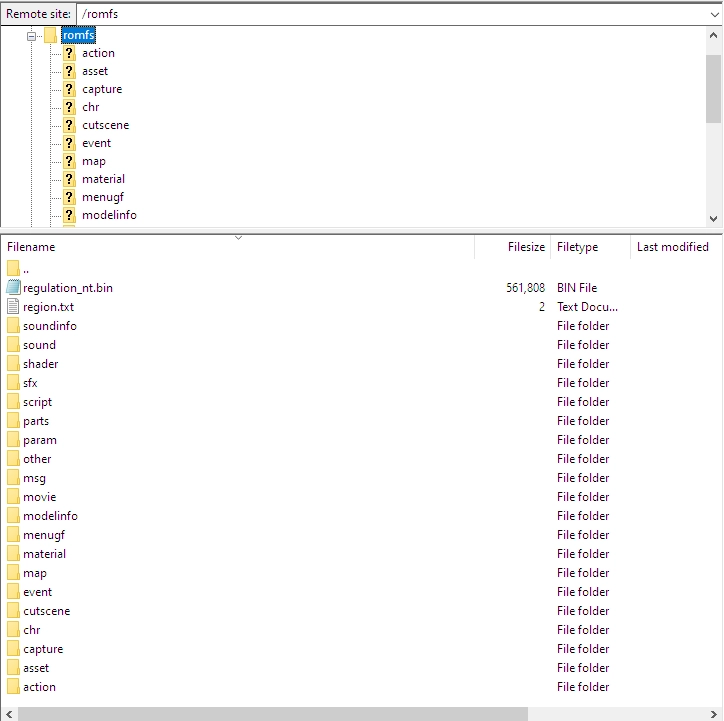Click the unknown-folder icon beside capture
Image resolution: width=724 pixels, height=721 pixels.
(x=69, y=90)
